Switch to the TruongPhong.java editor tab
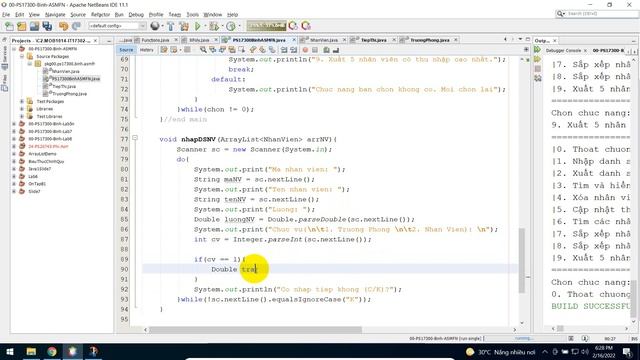Viewport: 640px width, 360px height. click(x=429, y=40)
